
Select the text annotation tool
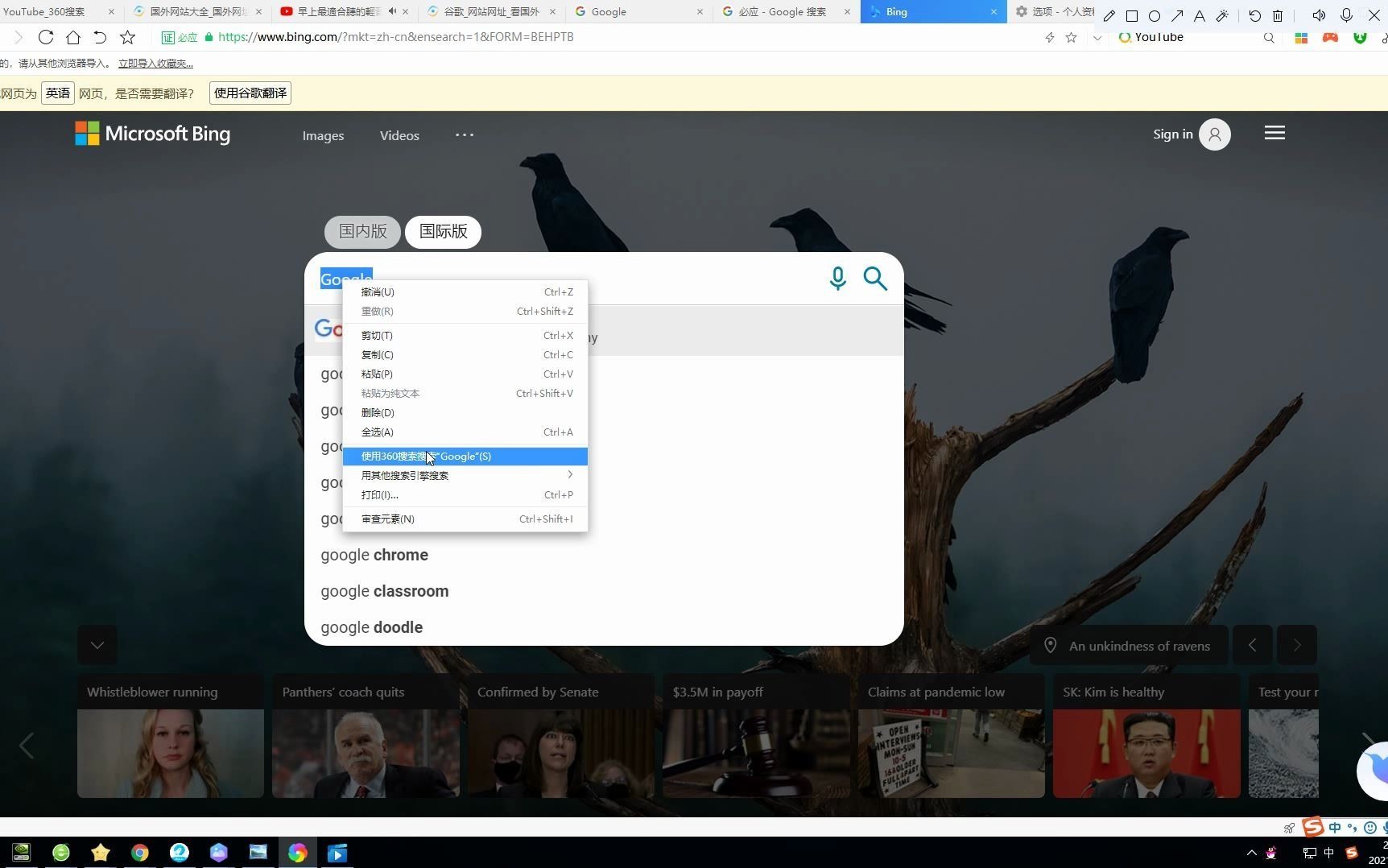(1199, 15)
